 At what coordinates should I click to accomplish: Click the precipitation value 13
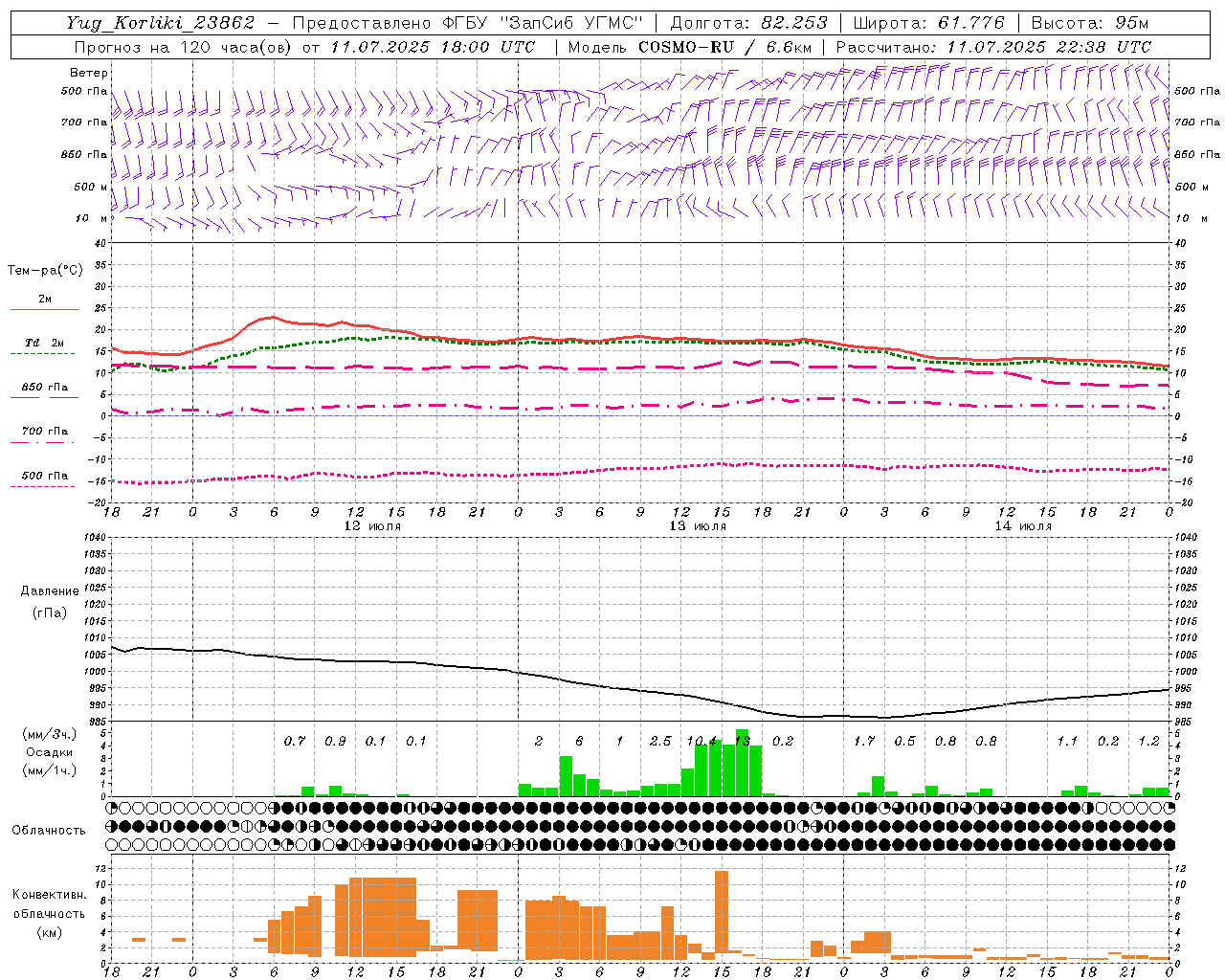click(742, 741)
